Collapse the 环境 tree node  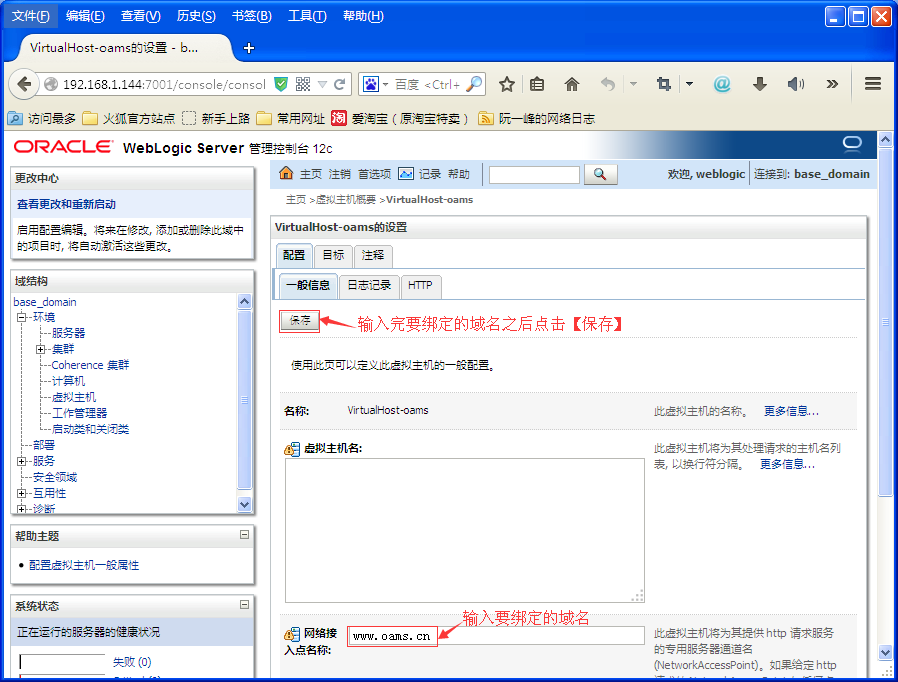[22, 317]
